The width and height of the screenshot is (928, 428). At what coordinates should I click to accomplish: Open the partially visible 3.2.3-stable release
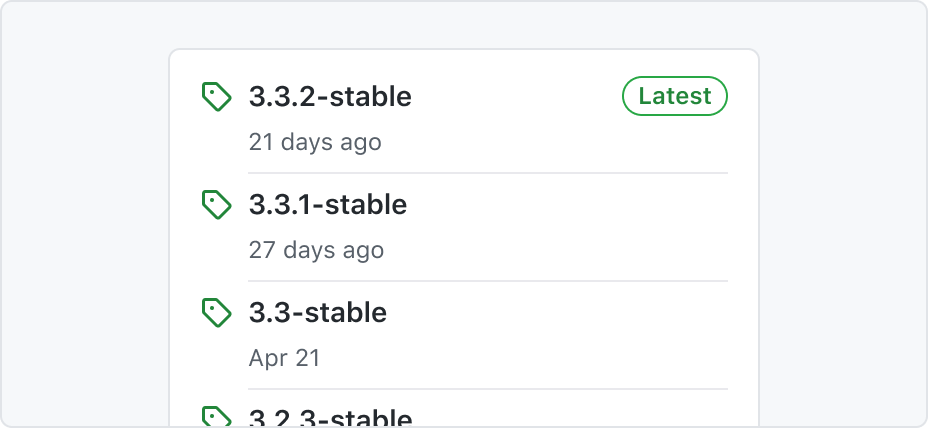(x=330, y=418)
